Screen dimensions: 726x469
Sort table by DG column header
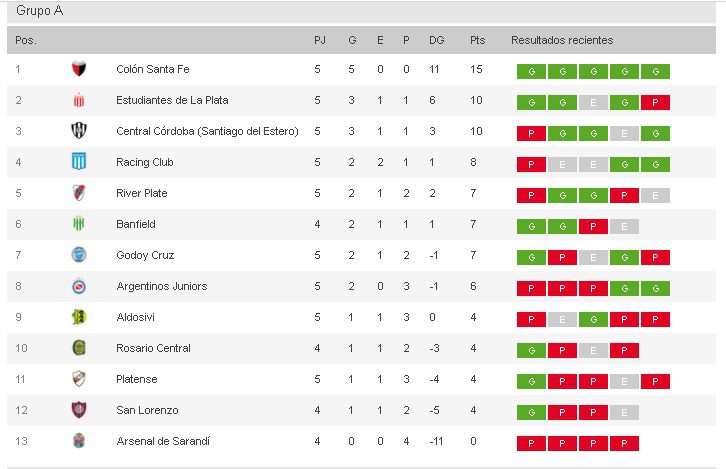click(x=436, y=41)
